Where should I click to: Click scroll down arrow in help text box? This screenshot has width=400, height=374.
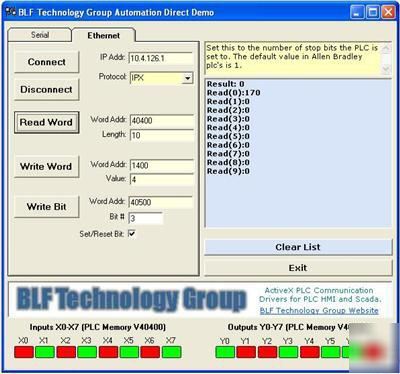point(386,69)
